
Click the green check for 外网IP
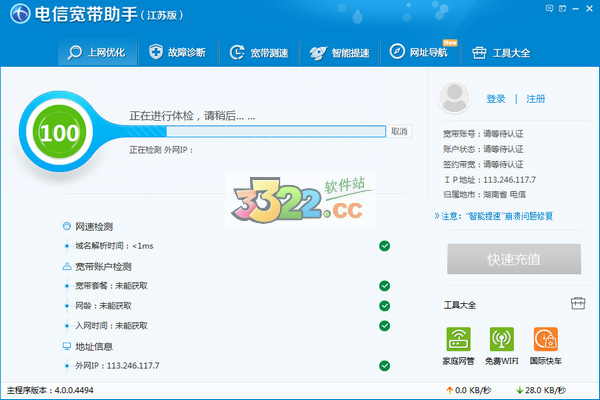click(385, 366)
